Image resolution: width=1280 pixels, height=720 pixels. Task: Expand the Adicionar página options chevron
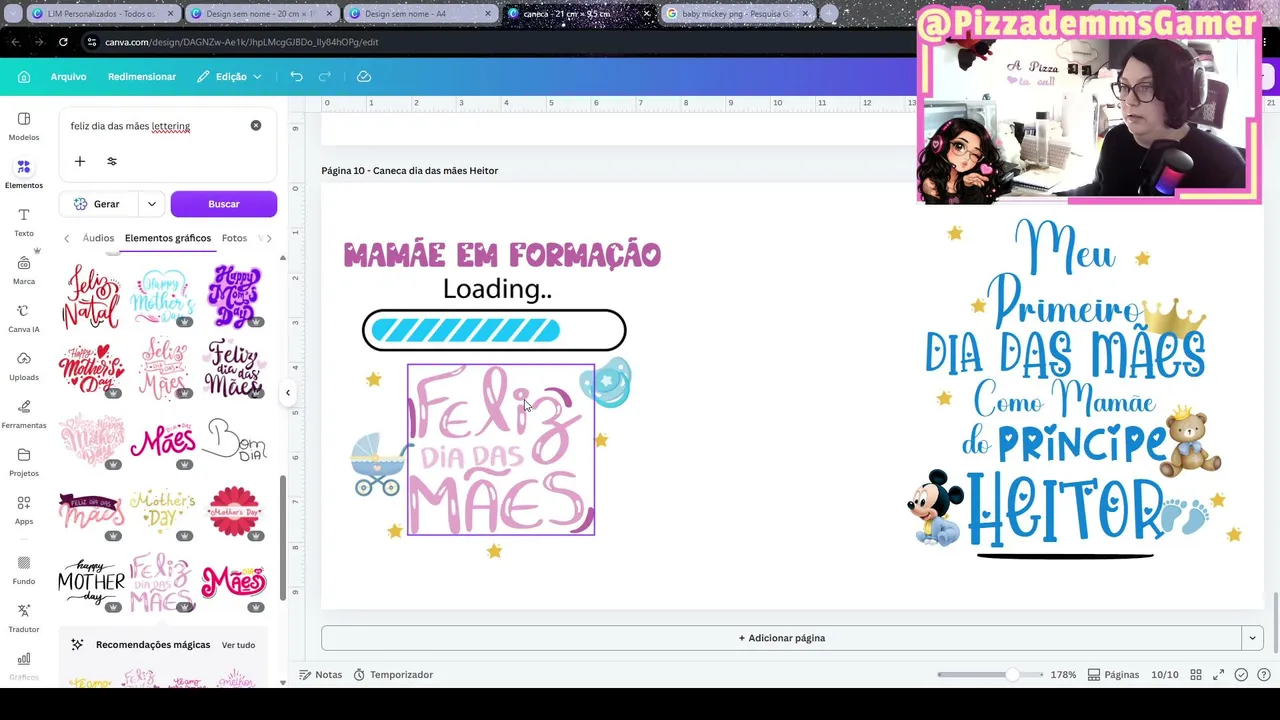coord(1252,638)
